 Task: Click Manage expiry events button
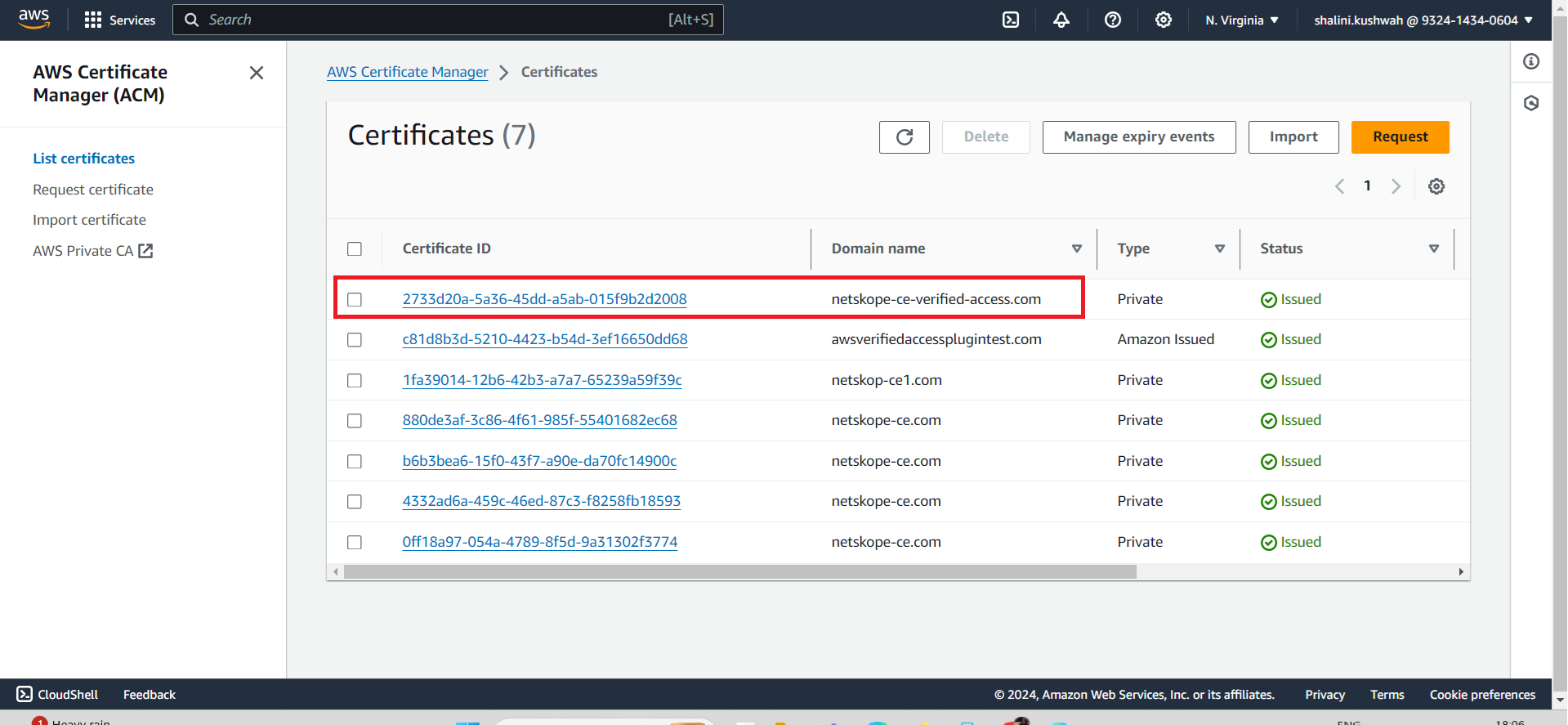pyautogui.click(x=1139, y=137)
